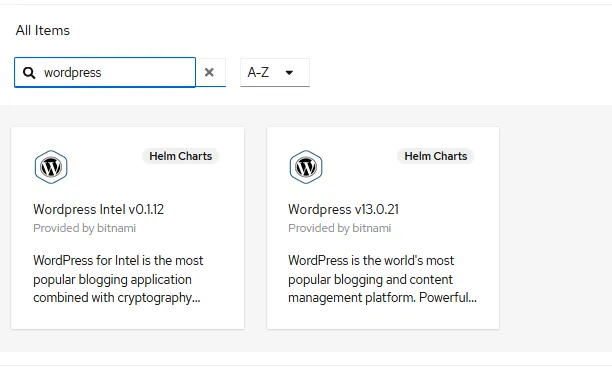Click the 'Provided by bitnami' text under Wordpress v13.0.21
612x384 pixels.
pos(340,228)
